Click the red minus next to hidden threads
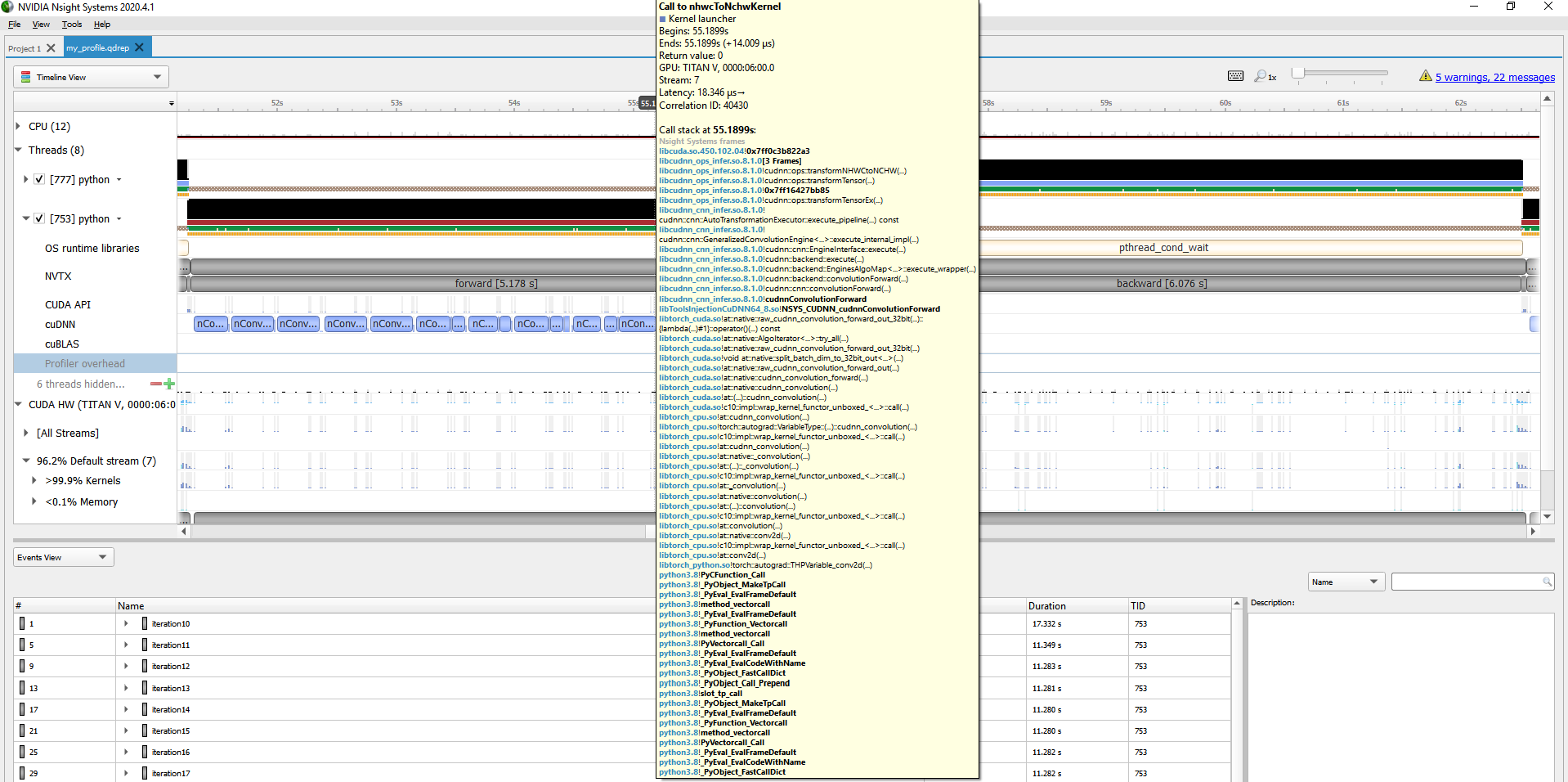Viewport: 1568px width, 782px height. pos(155,384)
